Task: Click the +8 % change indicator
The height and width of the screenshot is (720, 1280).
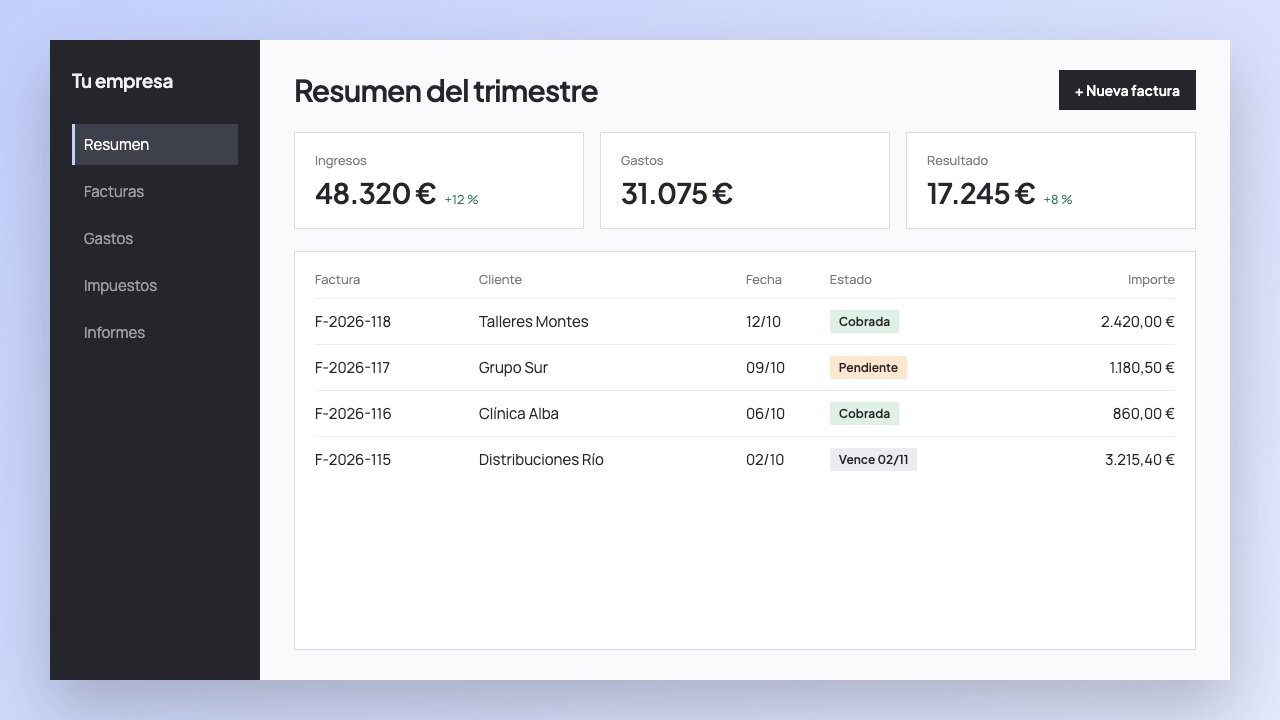Action: pyautogui.click(x=1057, y=199)
